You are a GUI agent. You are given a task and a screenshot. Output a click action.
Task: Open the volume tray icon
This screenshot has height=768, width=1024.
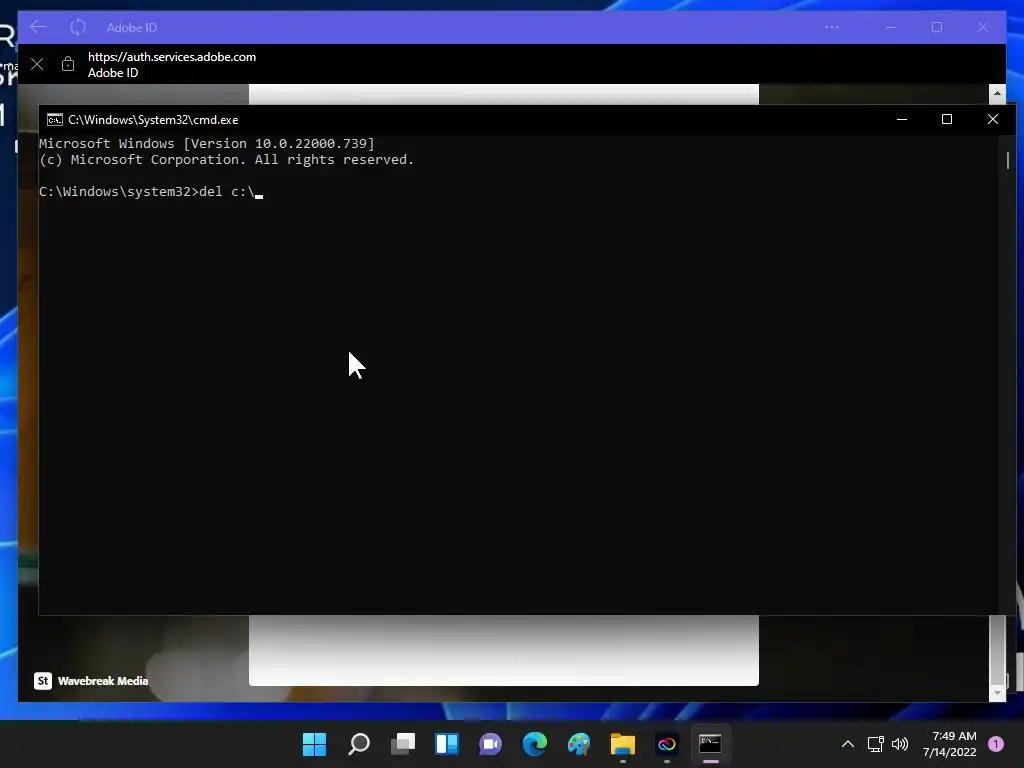[900, 744]
